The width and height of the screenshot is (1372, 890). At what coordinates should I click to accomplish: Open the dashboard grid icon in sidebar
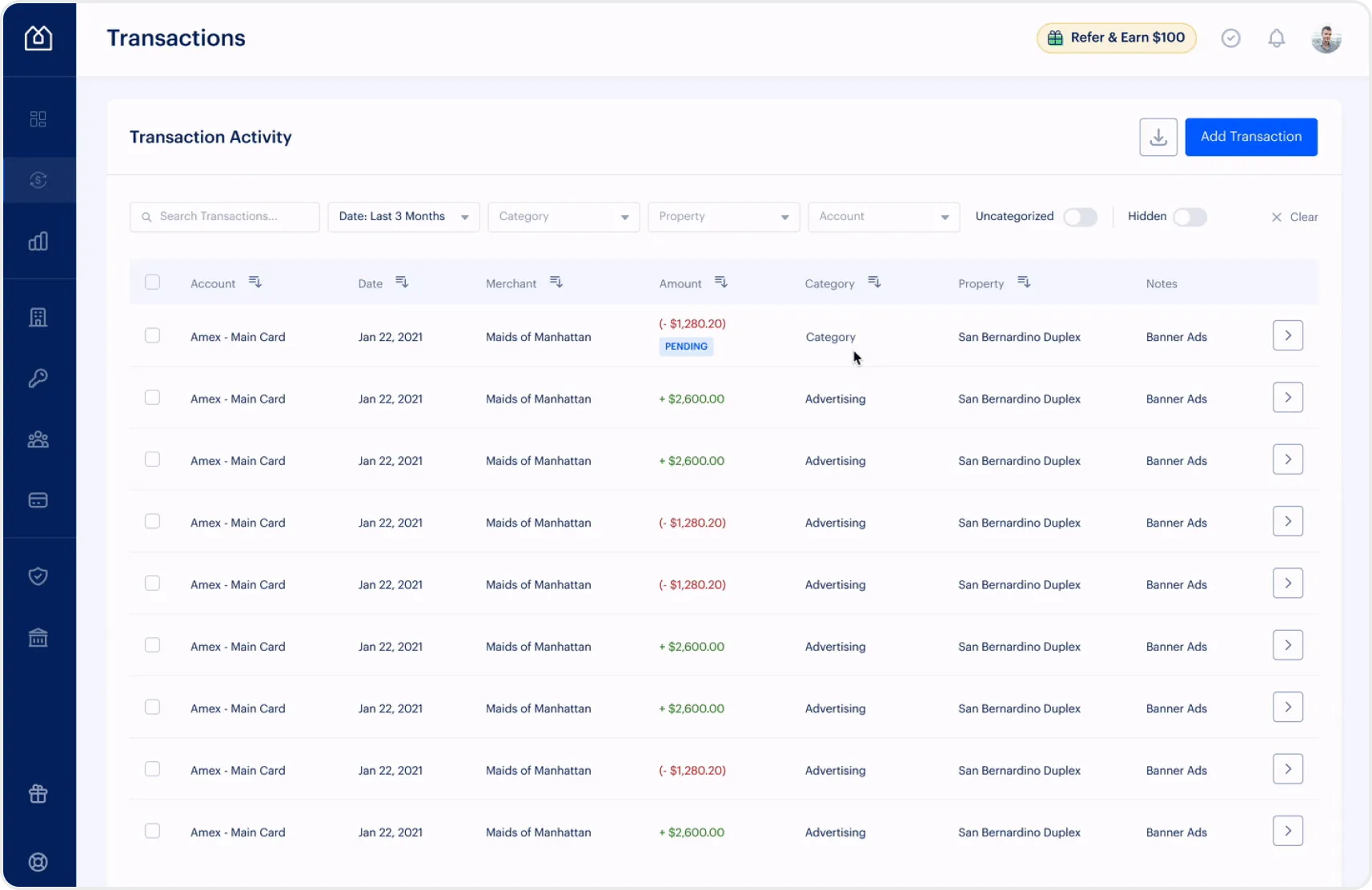pyautogui.click(x=38, y=119)
